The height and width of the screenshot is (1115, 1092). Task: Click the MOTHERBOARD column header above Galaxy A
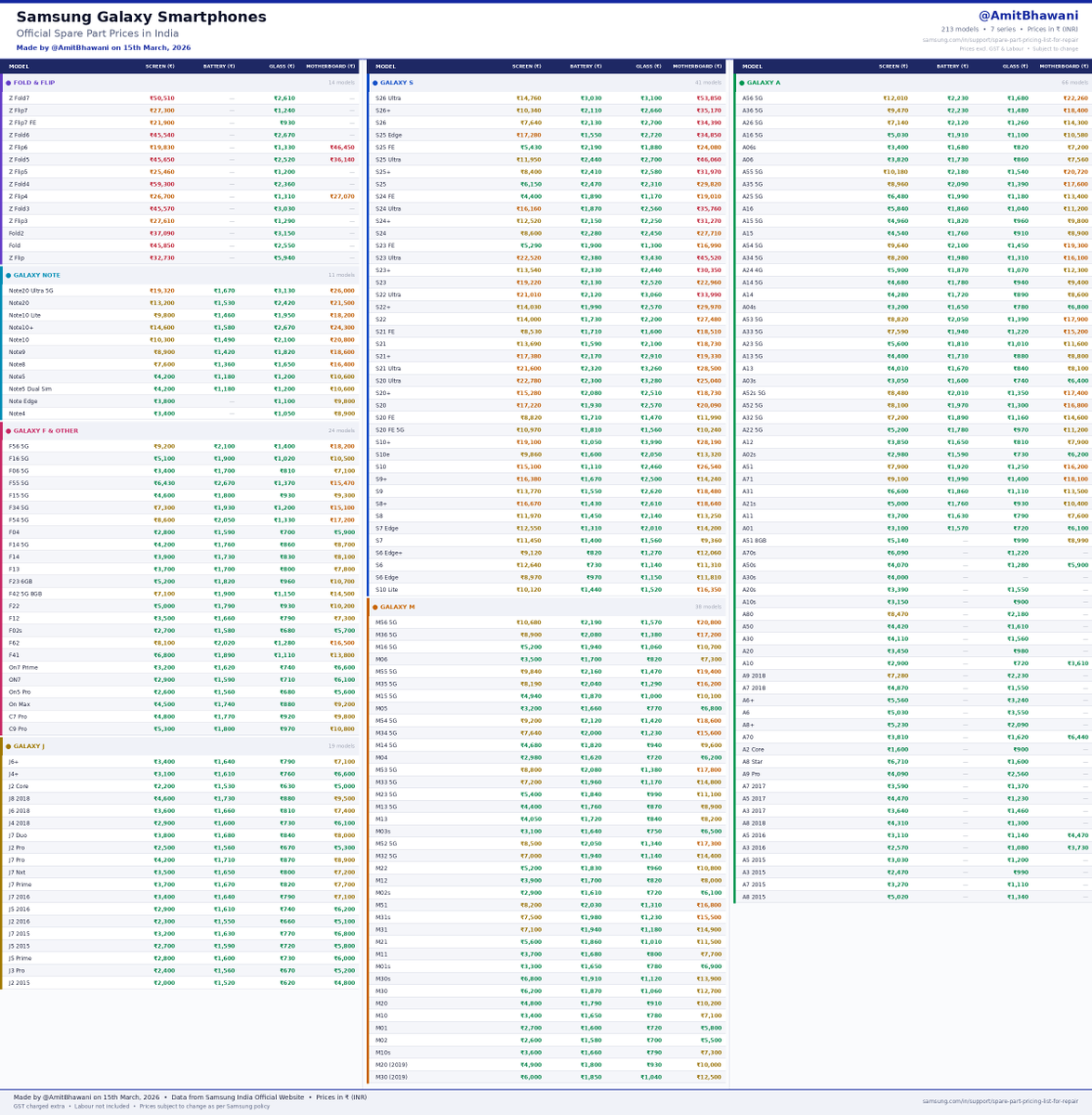[1063, 66]
